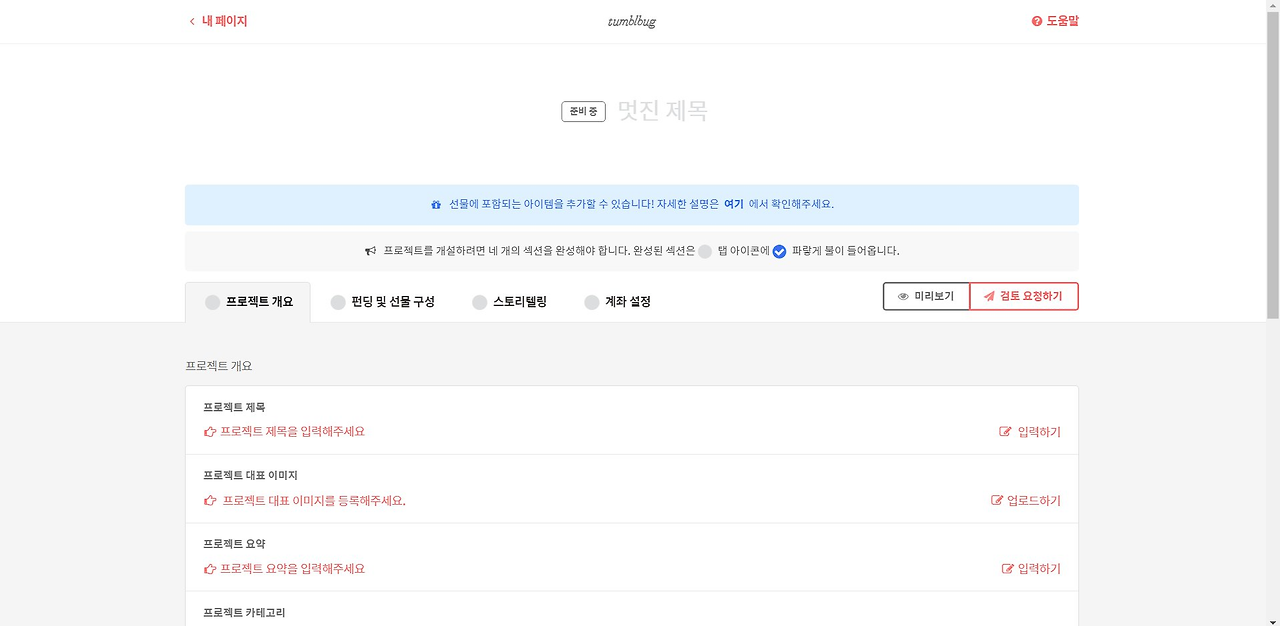Switch to 스토리텔링 tab

coord(509,302)
